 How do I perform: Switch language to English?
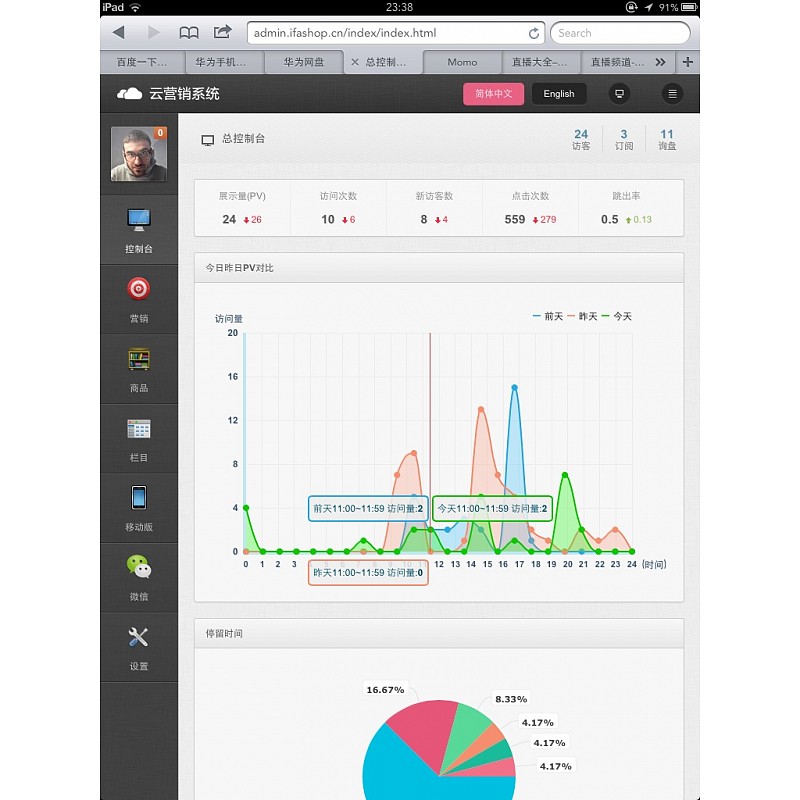tap(559, 94)
